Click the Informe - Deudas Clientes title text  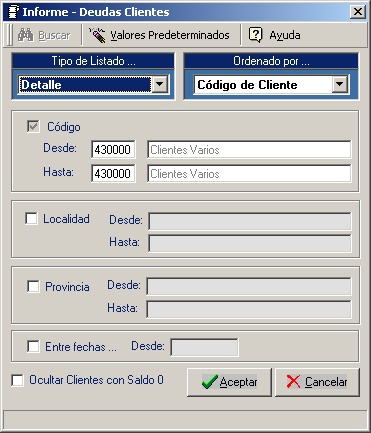click(96, 12)
